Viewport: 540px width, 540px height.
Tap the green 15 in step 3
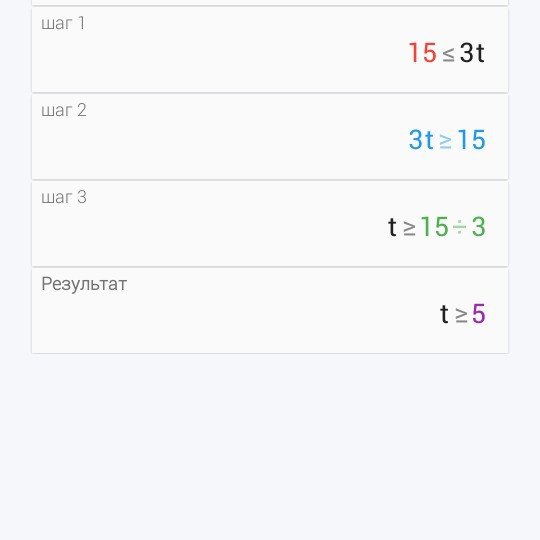coord(435,227)
